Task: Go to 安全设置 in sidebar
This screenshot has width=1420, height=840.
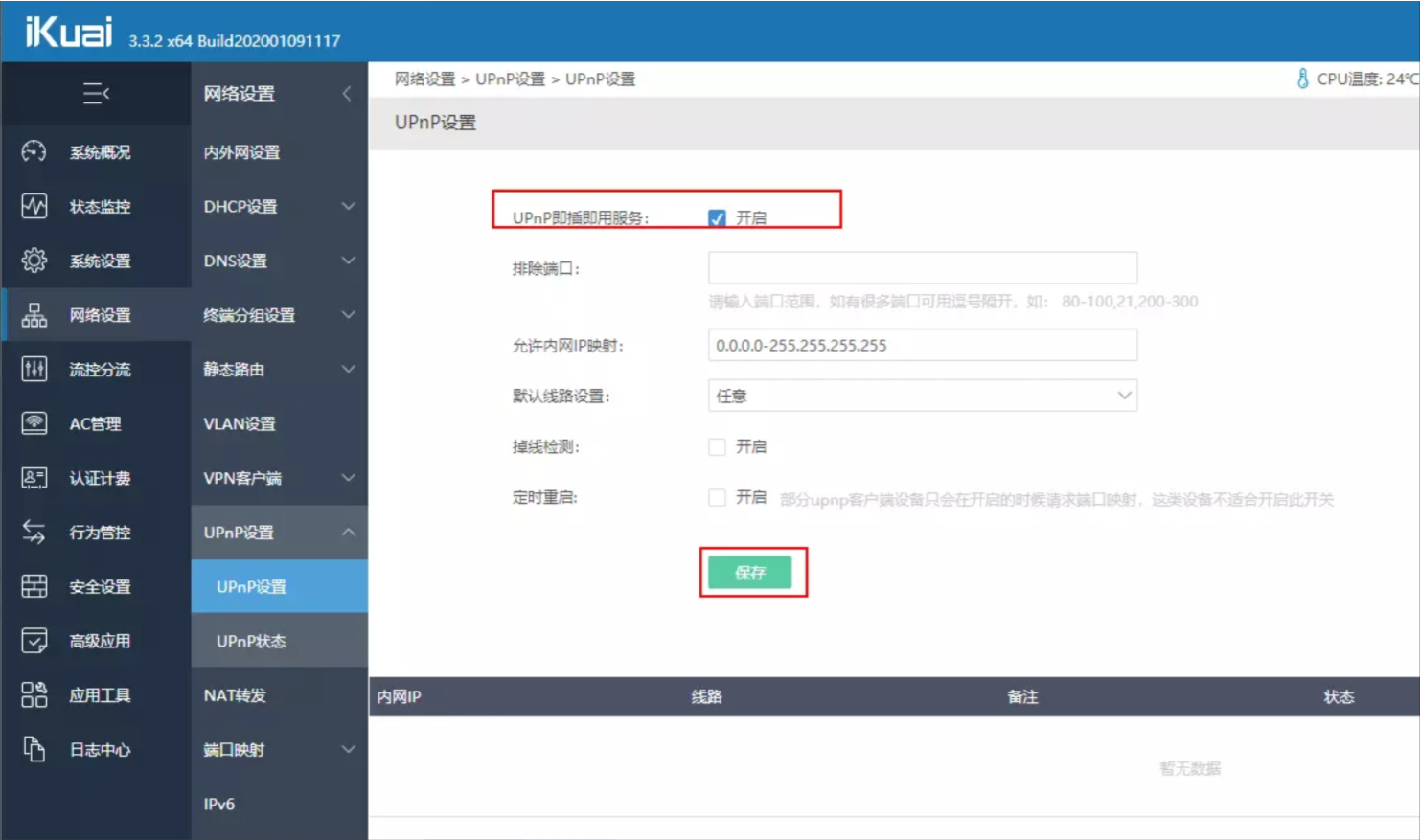Action: pyautogui.click(x=100, y=586)
